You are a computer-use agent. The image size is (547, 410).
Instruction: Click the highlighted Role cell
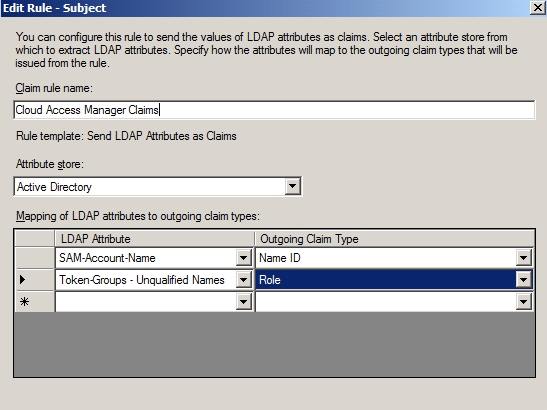pos(394,280)
